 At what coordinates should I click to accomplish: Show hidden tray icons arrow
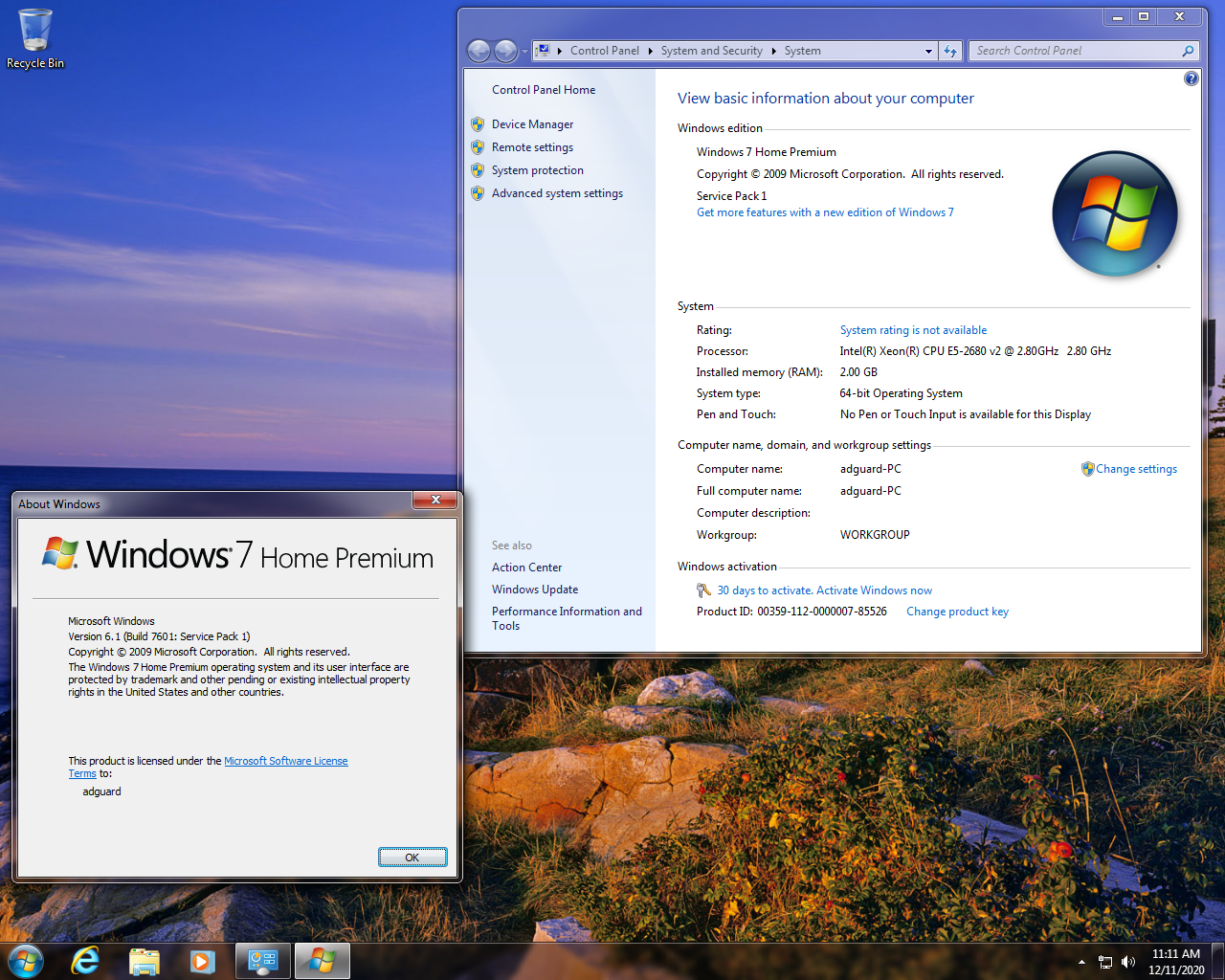point(1081,962)
